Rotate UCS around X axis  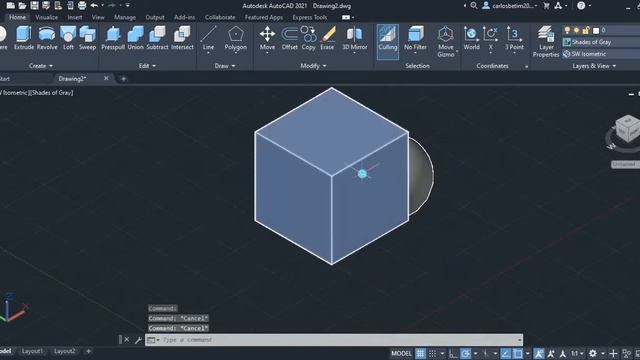pos(490,39)
